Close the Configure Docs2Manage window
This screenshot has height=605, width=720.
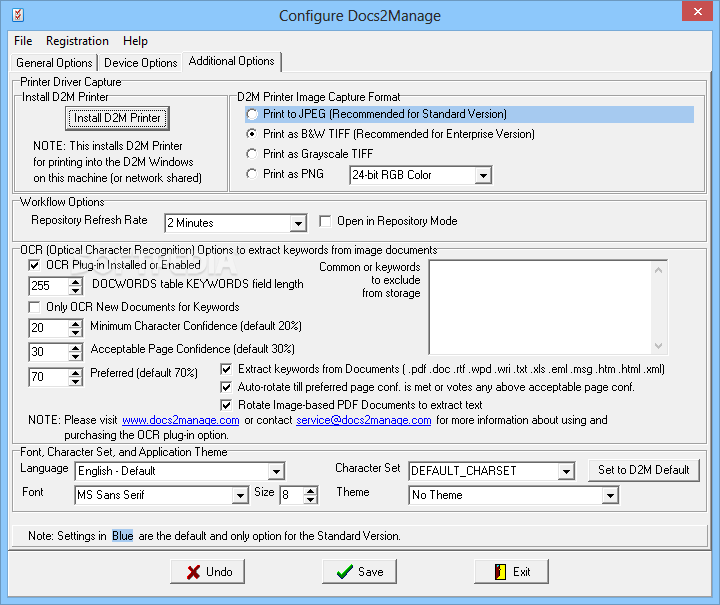697,11
